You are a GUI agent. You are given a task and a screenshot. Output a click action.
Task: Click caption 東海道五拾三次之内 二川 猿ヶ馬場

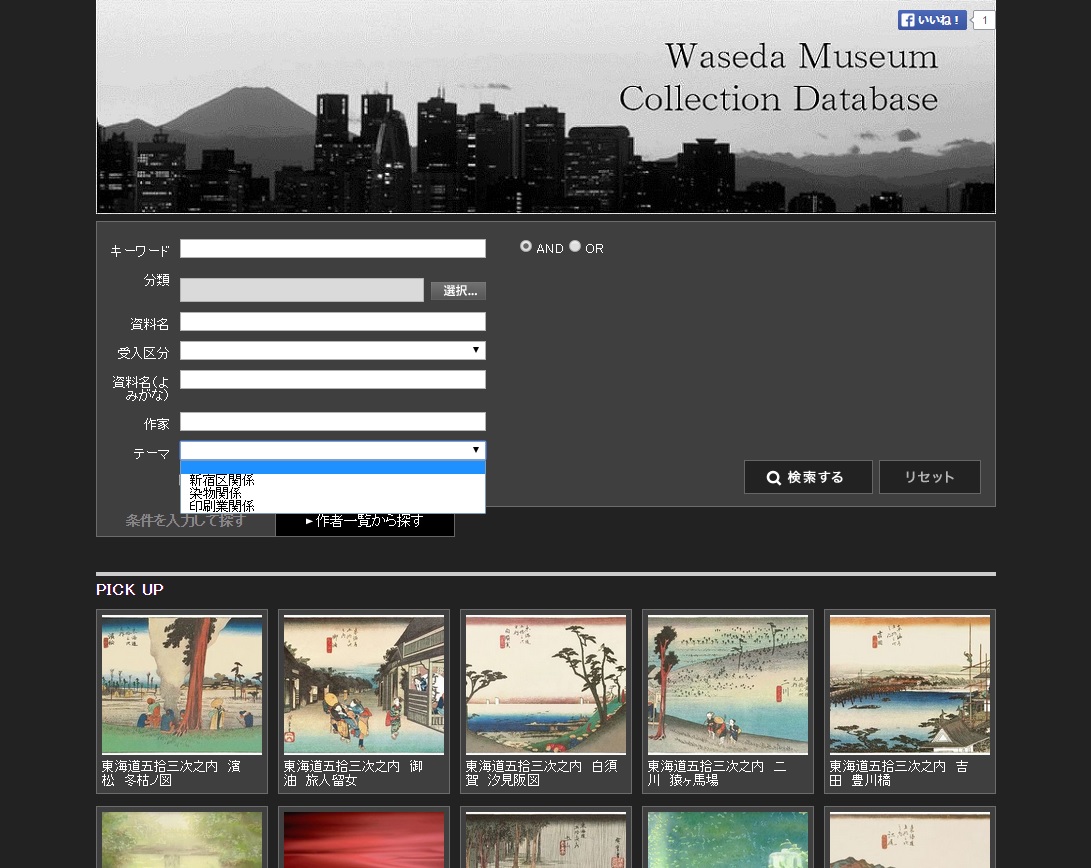[717, 773]
